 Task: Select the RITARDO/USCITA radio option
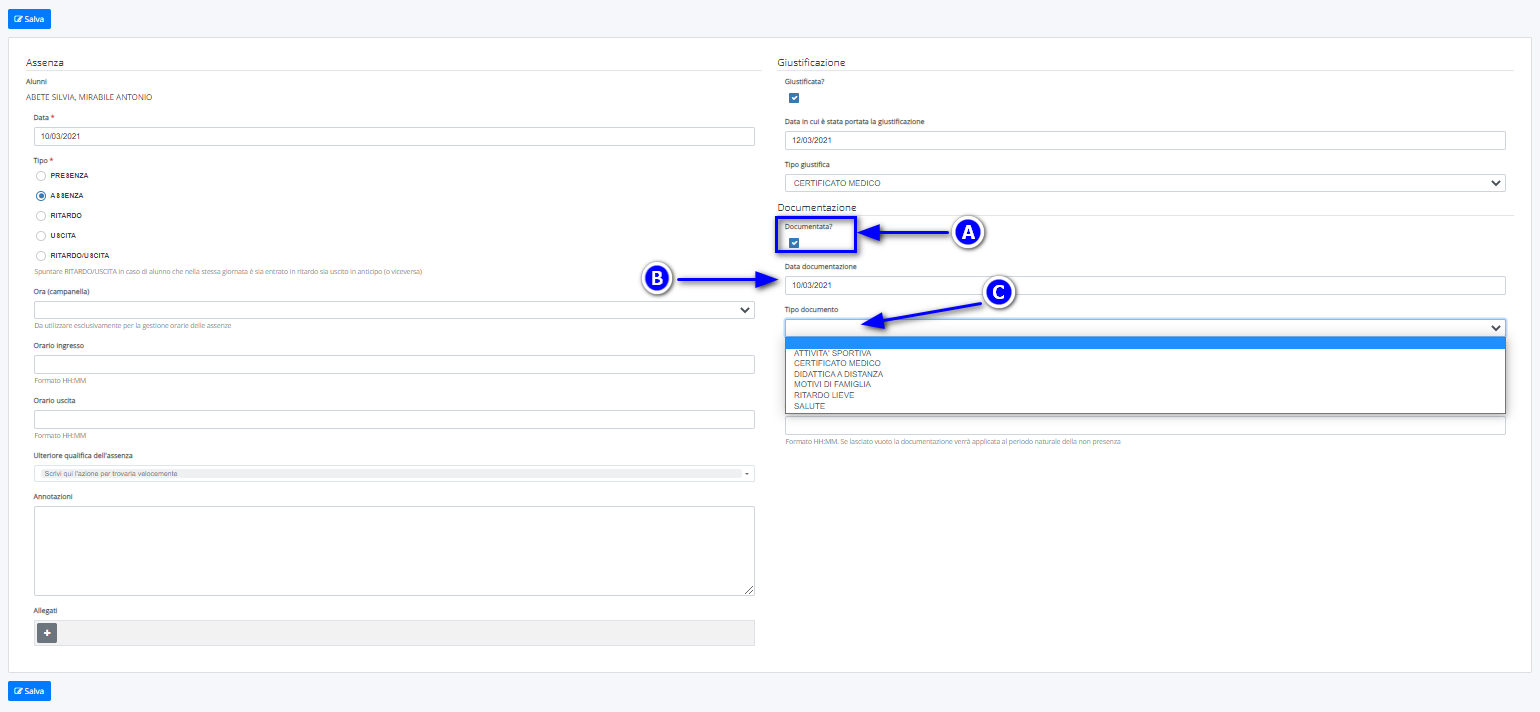pyautogui.click(x=41, y=256)
